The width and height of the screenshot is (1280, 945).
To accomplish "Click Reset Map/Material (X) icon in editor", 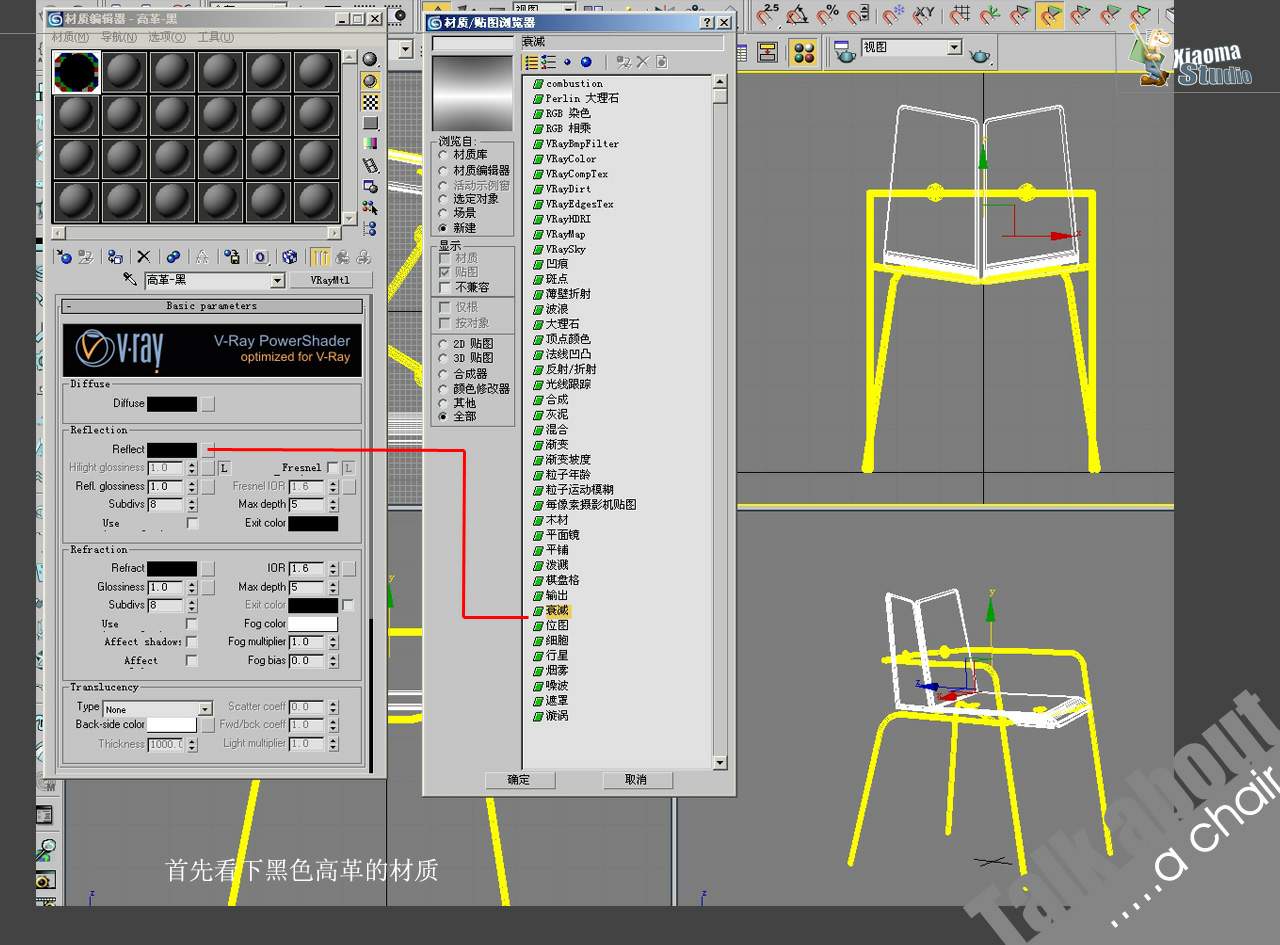I will [x=143, y=257].
